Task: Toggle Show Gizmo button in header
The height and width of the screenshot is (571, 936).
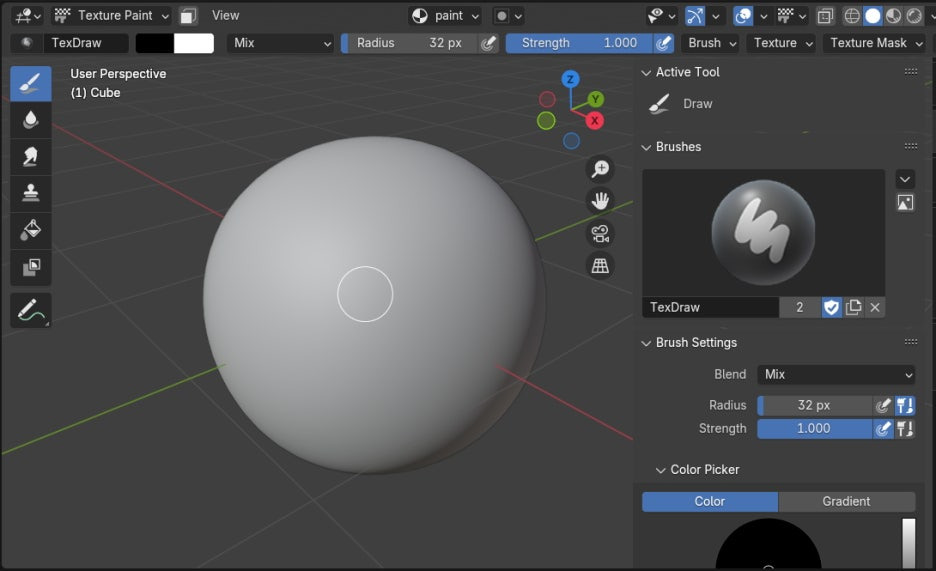Action: pos(695,16)
